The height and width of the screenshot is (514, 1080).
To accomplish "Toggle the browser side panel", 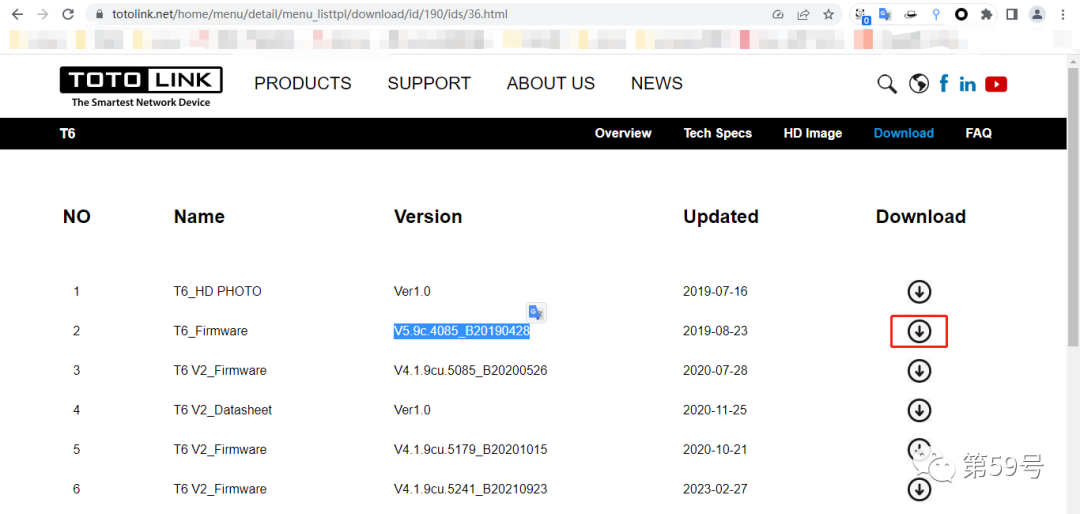I will pyautogui.click(x=1012, y=14).
